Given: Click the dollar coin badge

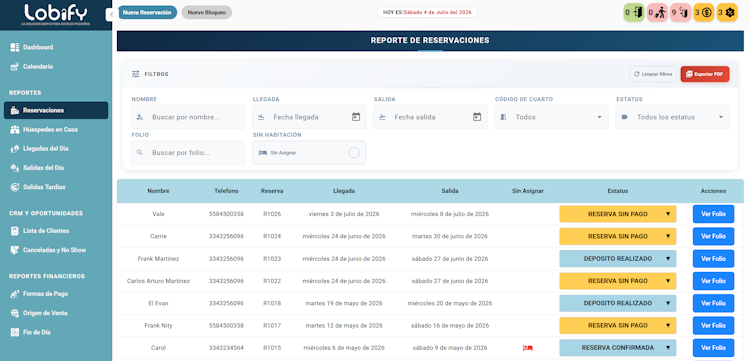Looking at the screenshot, I should (x=704, y=13).
